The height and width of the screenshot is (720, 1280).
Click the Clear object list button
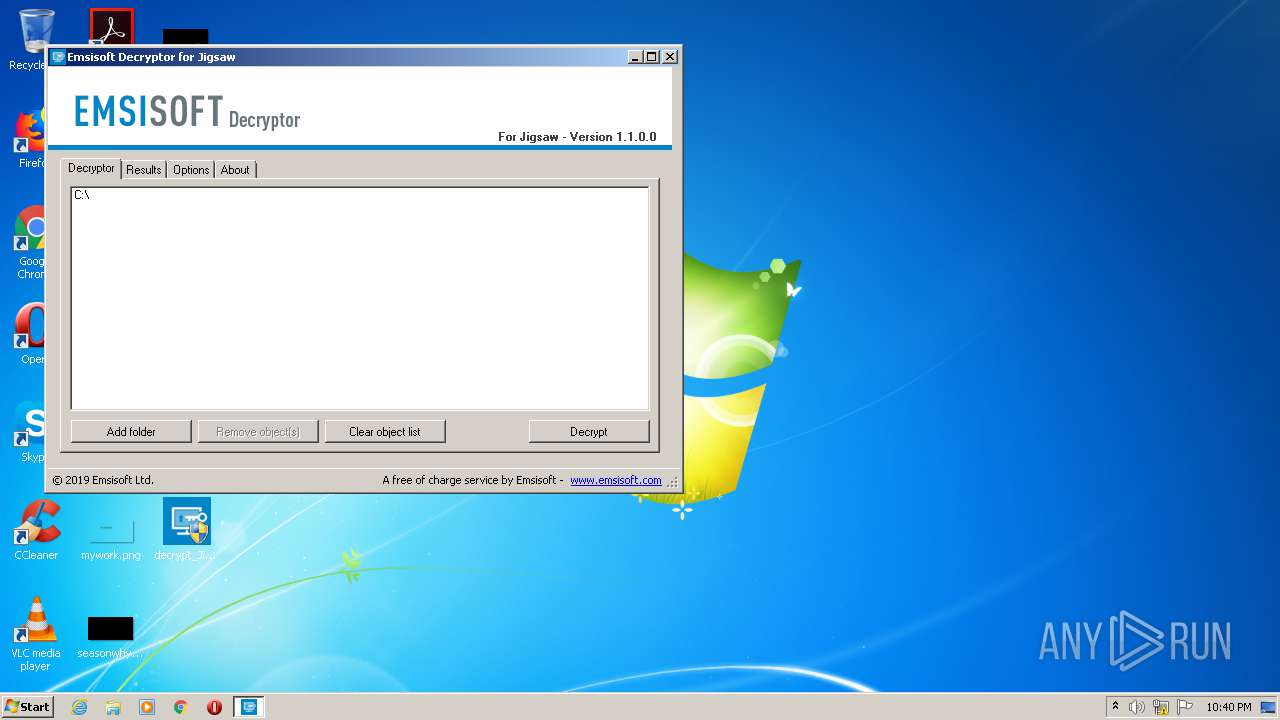(x=385, y=432)
